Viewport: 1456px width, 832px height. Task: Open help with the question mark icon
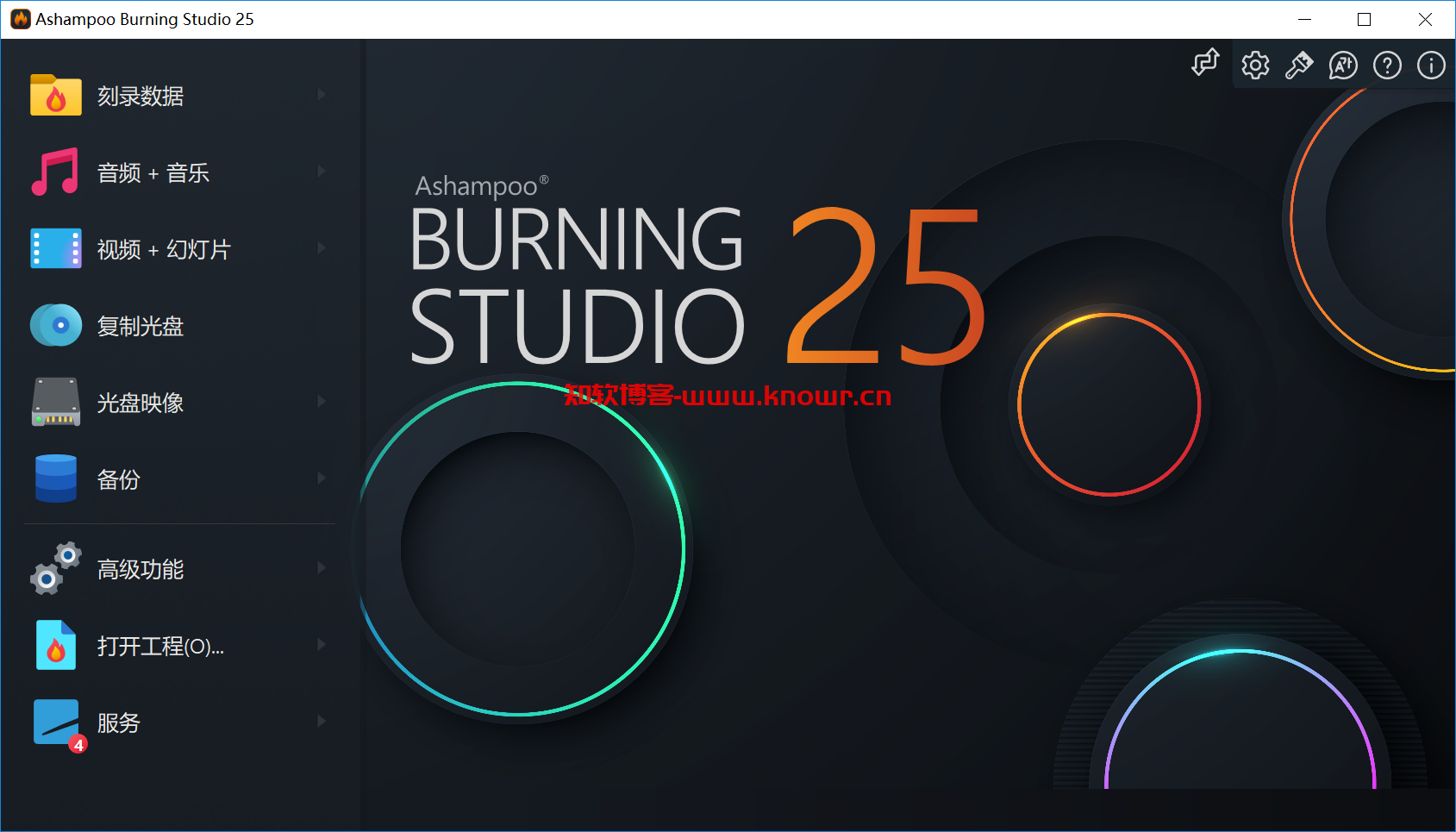tap(1387, 65)
